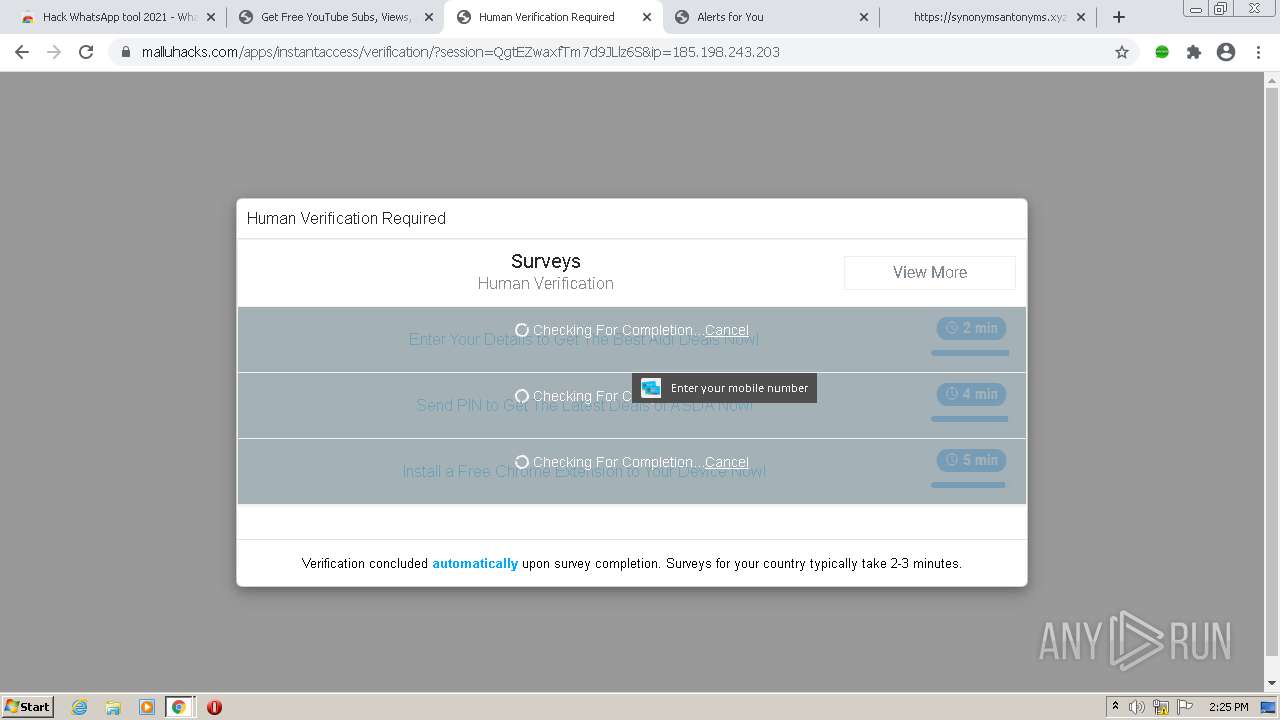
Task: Cancel the Chrome Extension survey check
Action: pos(727,462)
